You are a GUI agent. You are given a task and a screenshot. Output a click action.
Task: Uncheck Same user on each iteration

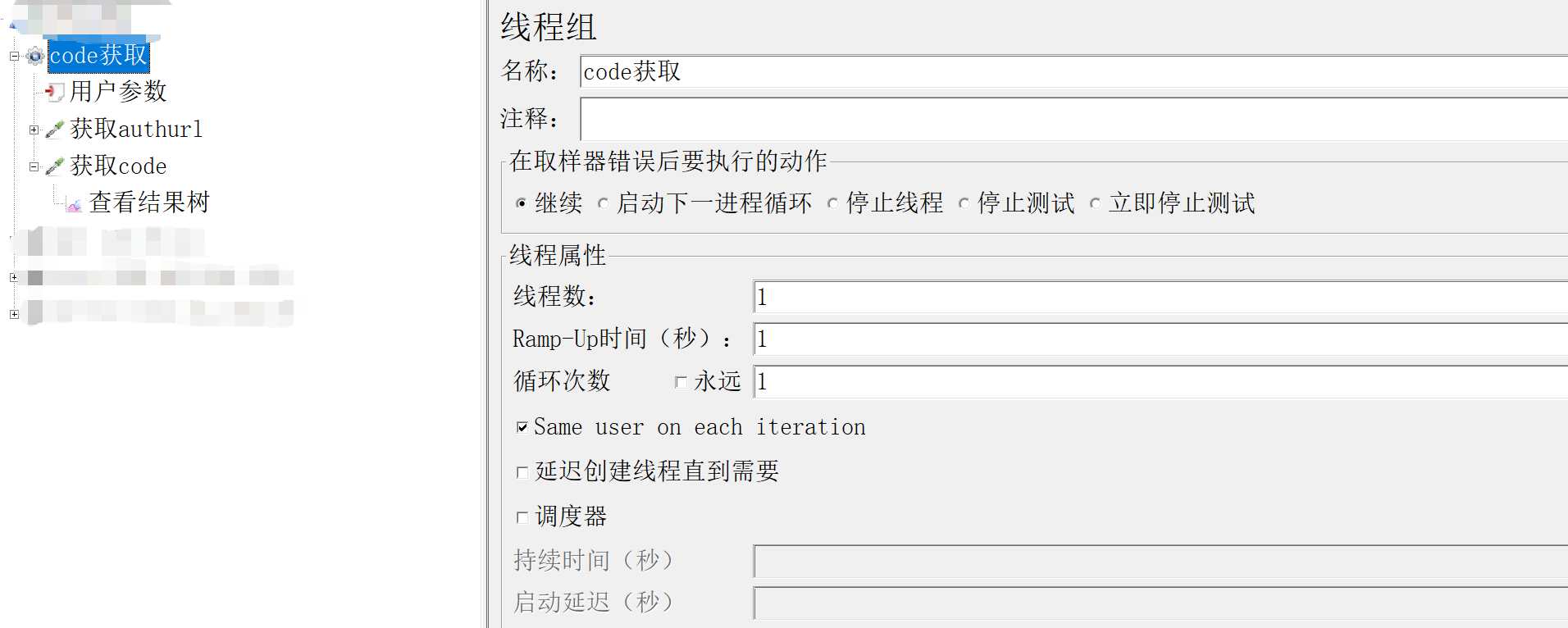(x=522, y=426)
